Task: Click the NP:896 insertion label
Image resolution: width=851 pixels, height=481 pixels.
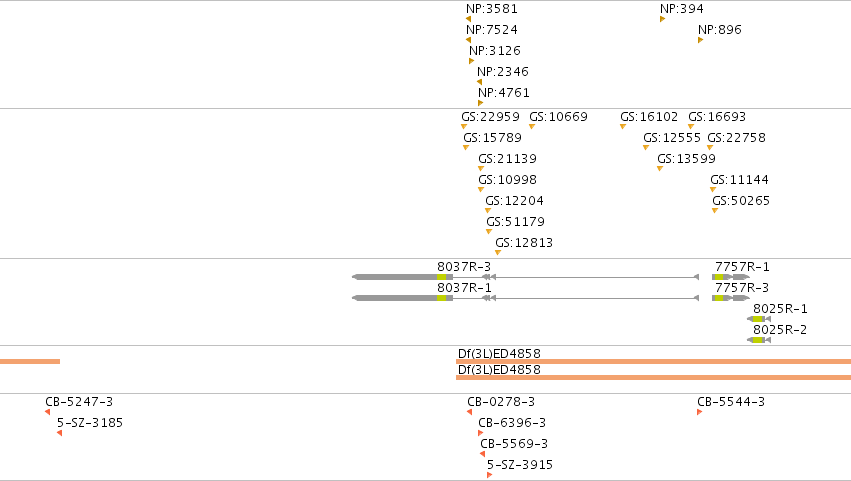Action: pos(720,30)
